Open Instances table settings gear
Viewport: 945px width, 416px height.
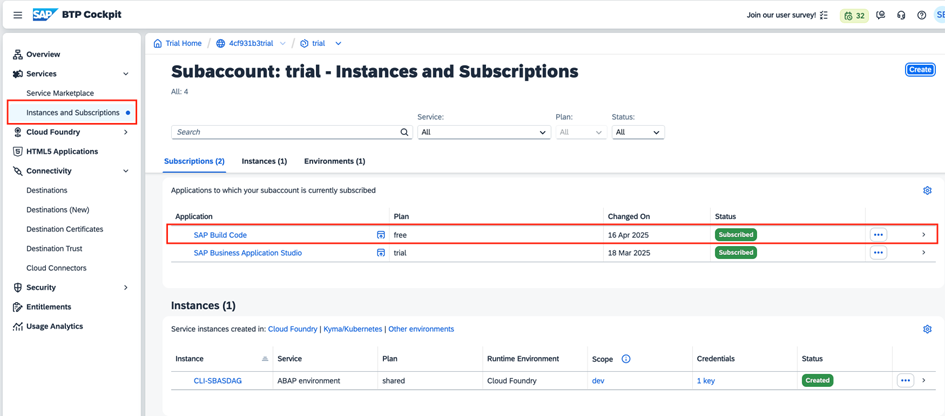pos(927,329)
